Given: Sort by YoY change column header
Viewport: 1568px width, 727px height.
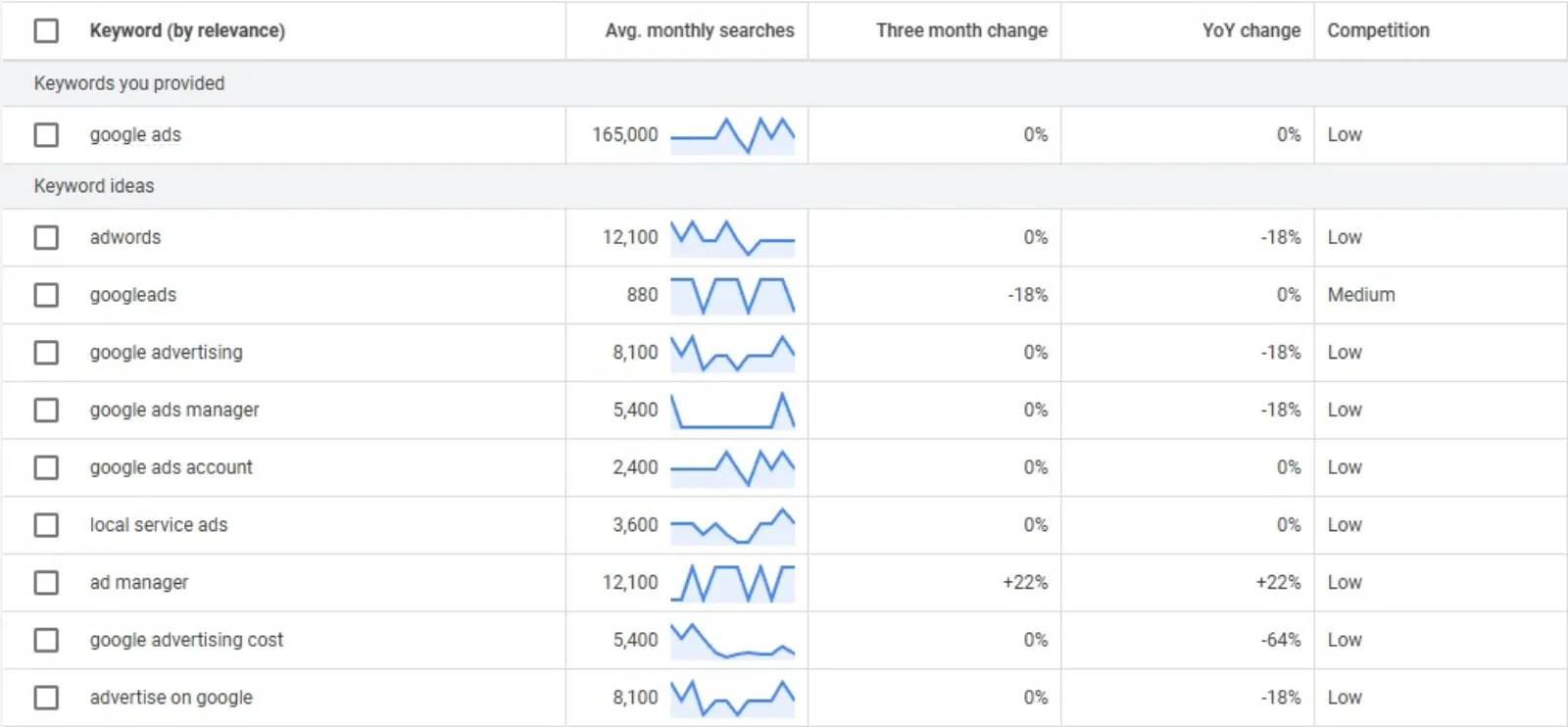Looking at the screenshot, I should click(x=1251, y=30).
